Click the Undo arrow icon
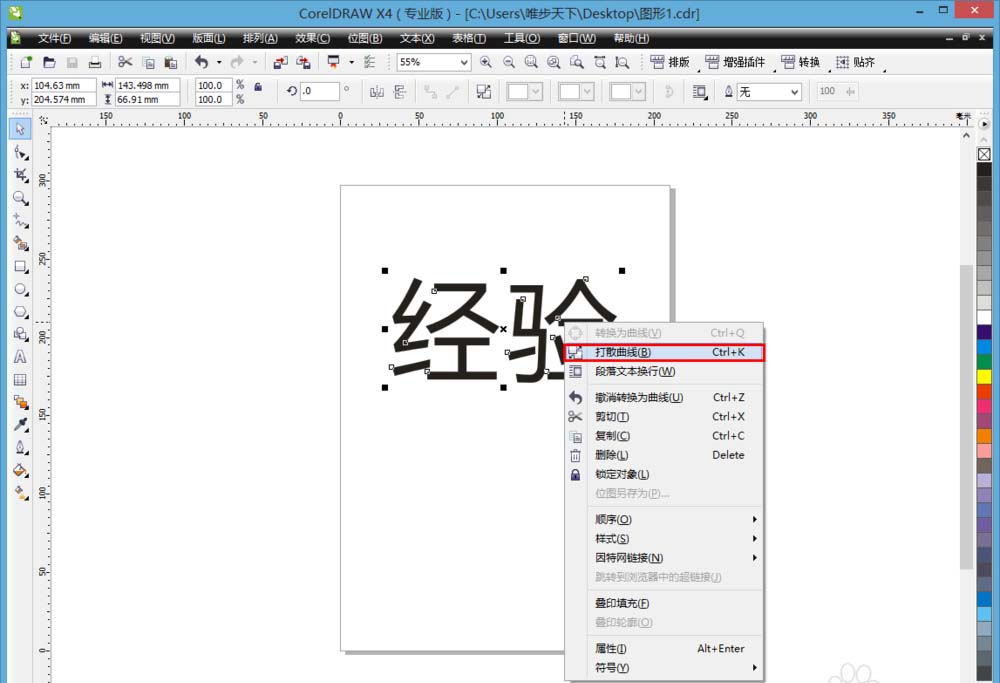1000x683 pixels. [x=202, y=62]
